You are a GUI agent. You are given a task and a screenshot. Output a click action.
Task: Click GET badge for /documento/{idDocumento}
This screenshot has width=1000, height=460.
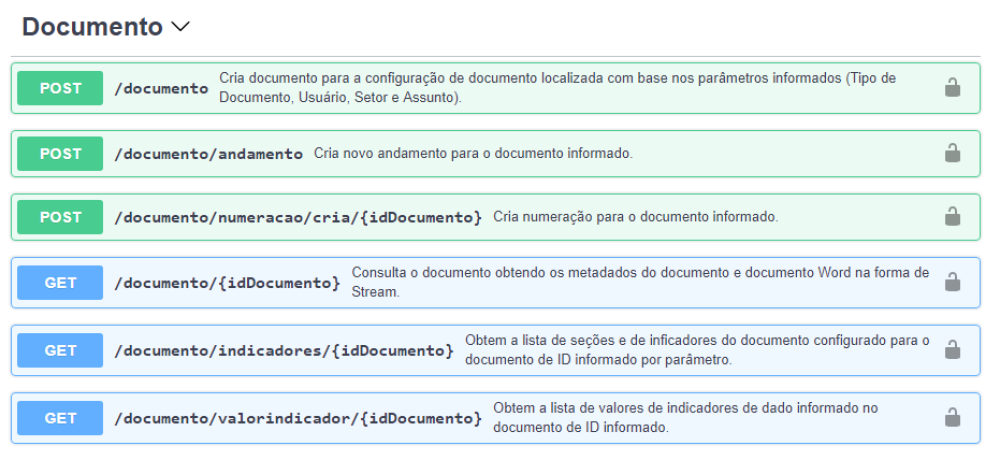click(60, 283)
